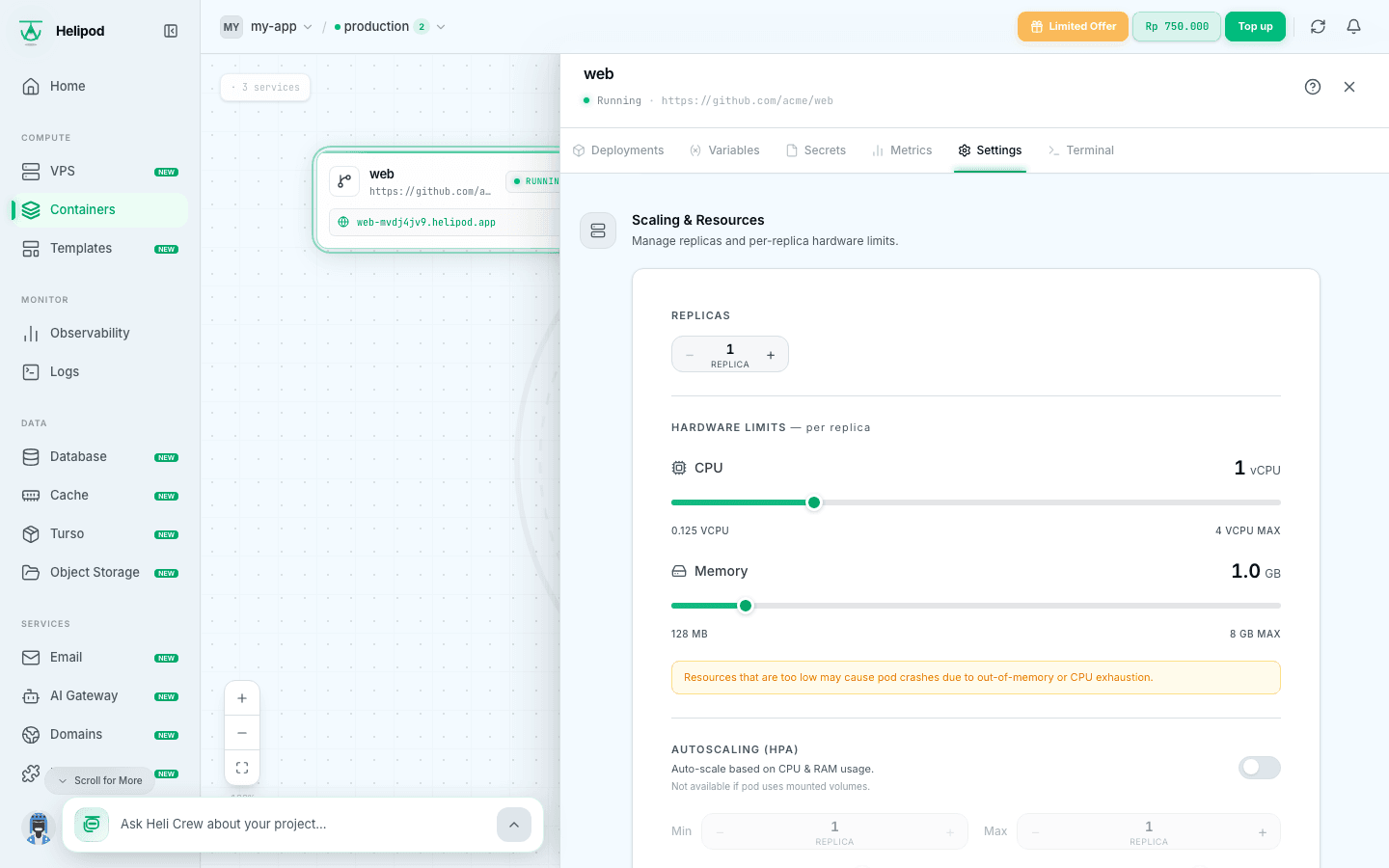Open web-mvdj4jv9.helipod.app domain link
This screenshot has width=1389, height=868.
click(426, 222)
